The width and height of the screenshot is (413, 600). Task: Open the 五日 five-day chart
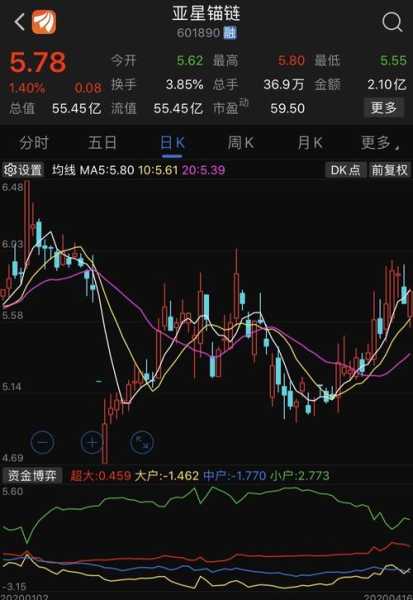pos(103,143)
